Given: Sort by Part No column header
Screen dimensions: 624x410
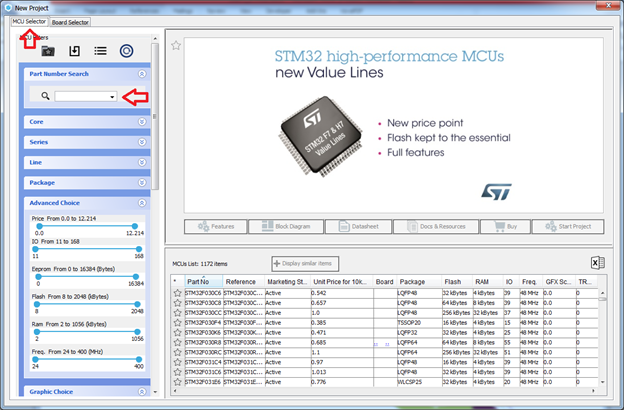Looking at the screenshot, I should [203, 281].
